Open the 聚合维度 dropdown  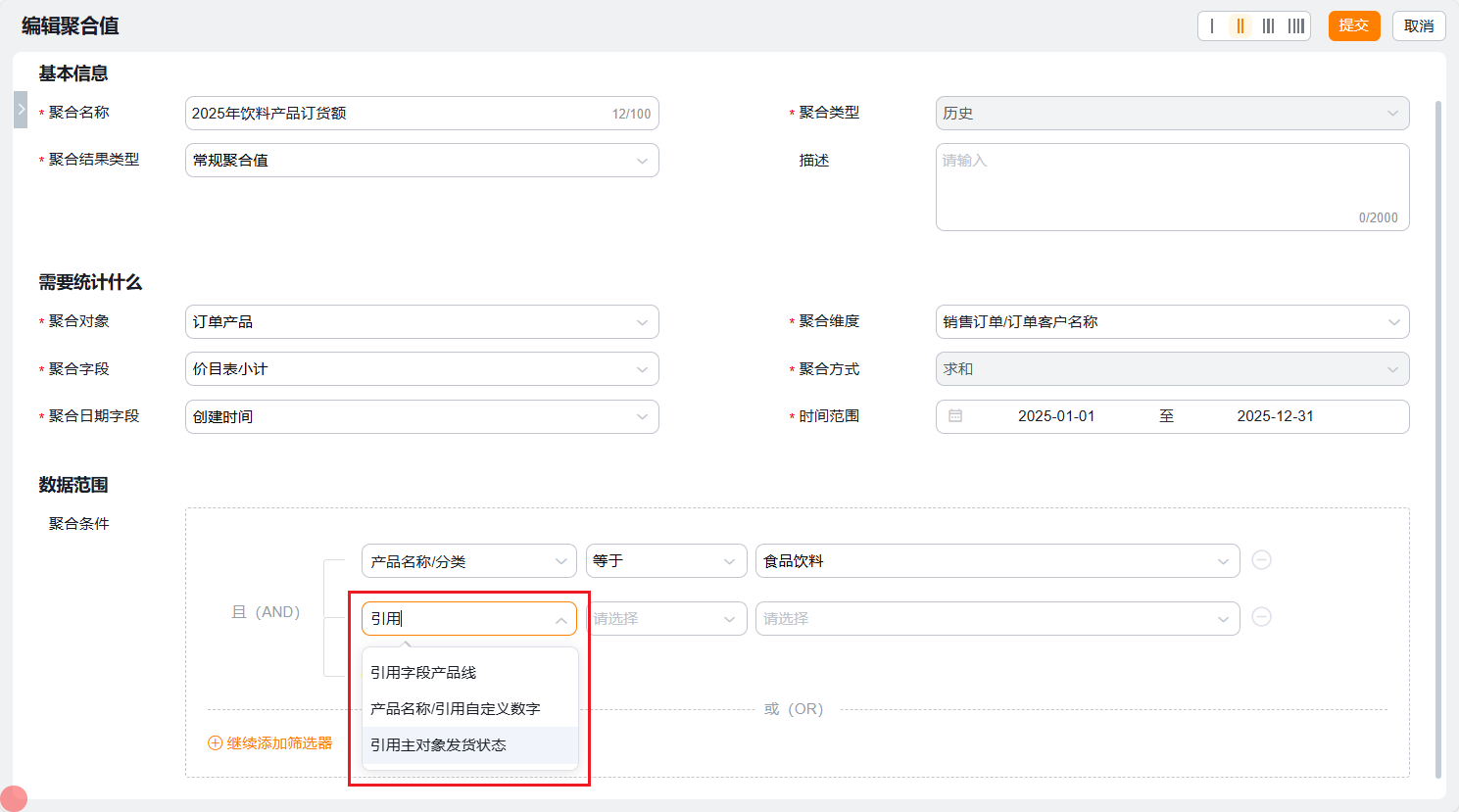pos(1172,322)
